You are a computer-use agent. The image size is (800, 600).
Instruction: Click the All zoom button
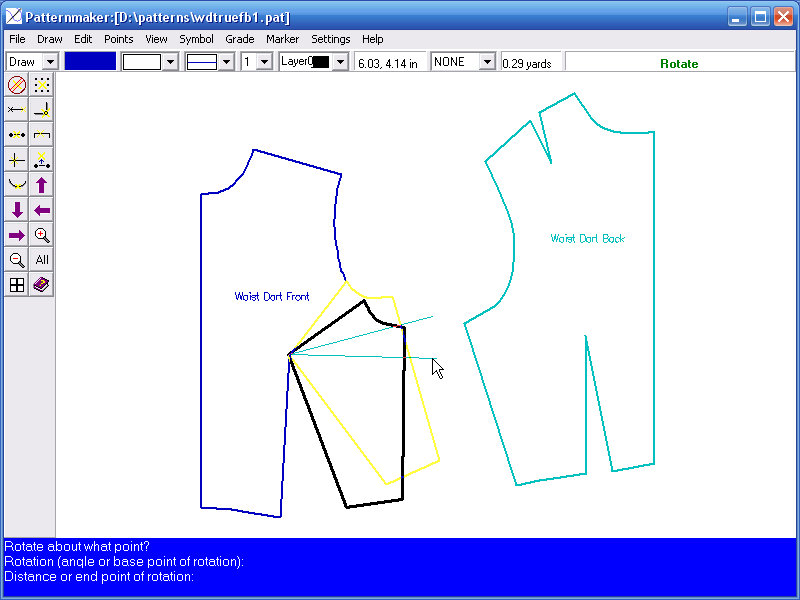pyautogui.click(x=41, y=260)
